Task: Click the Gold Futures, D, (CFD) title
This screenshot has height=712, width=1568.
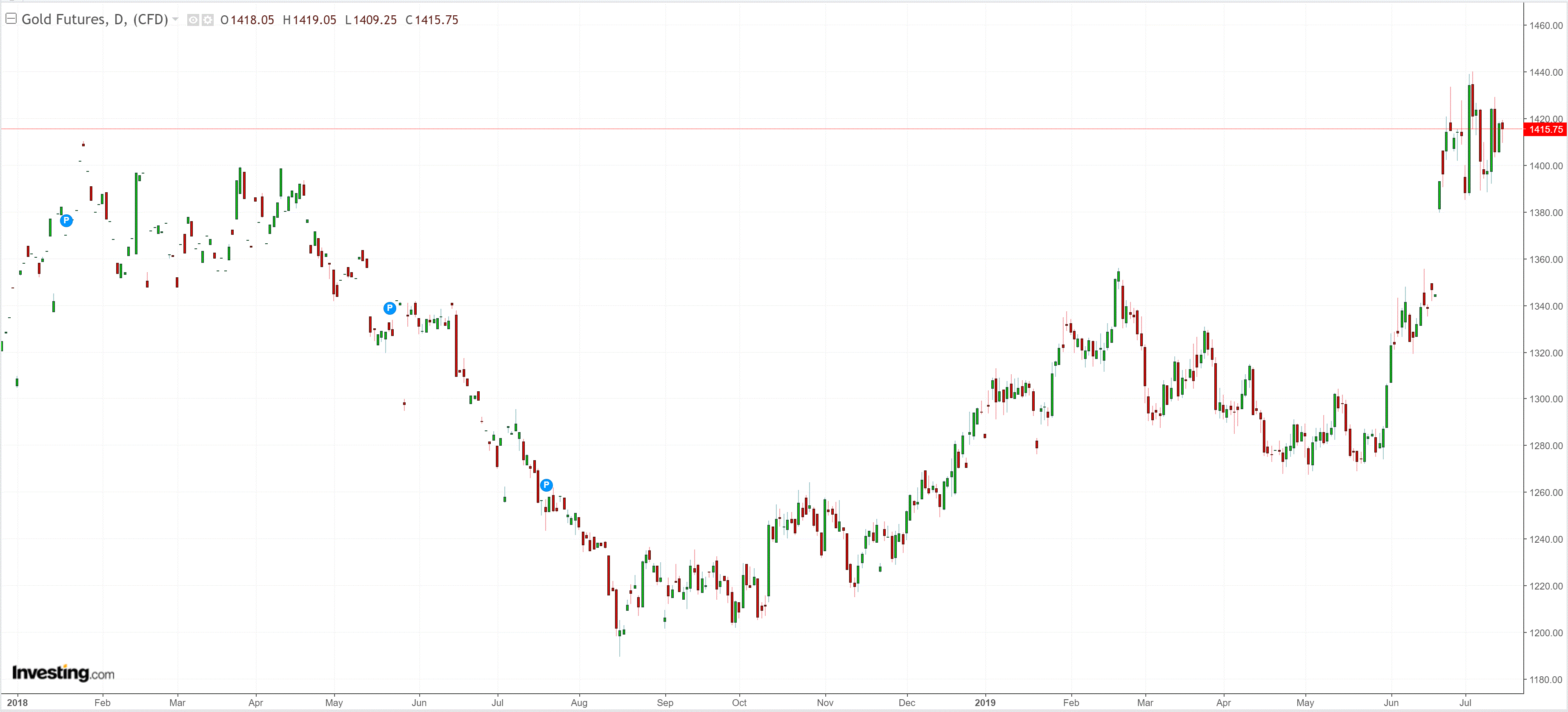Action: coord(94,20)
